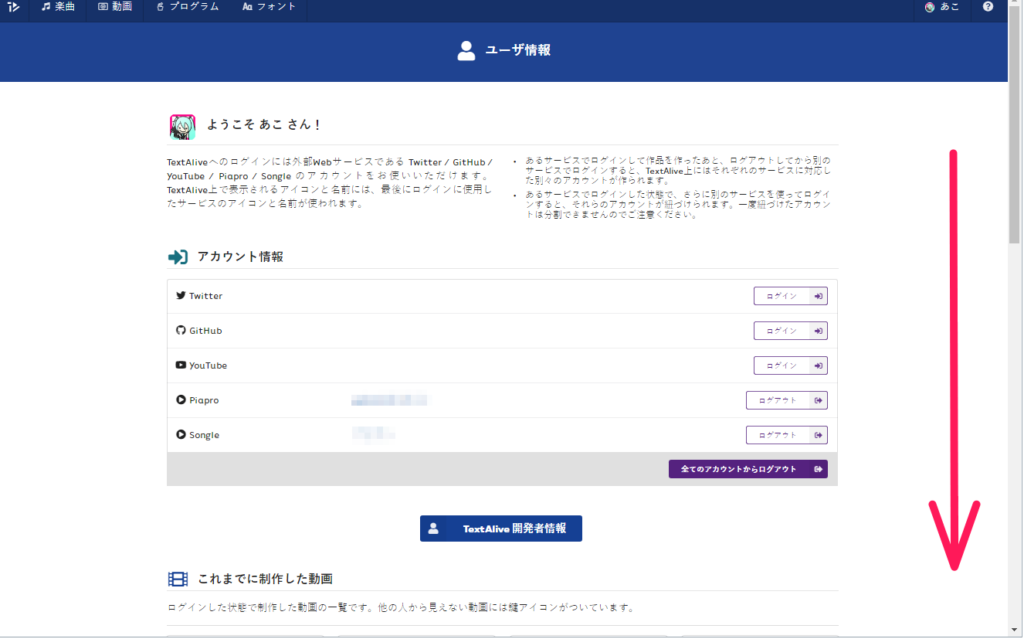The height and width of the screenshot is (639, 1024).
Task: Click the film icon beside これまでに制作した動画
Action: tap(176, 578)
